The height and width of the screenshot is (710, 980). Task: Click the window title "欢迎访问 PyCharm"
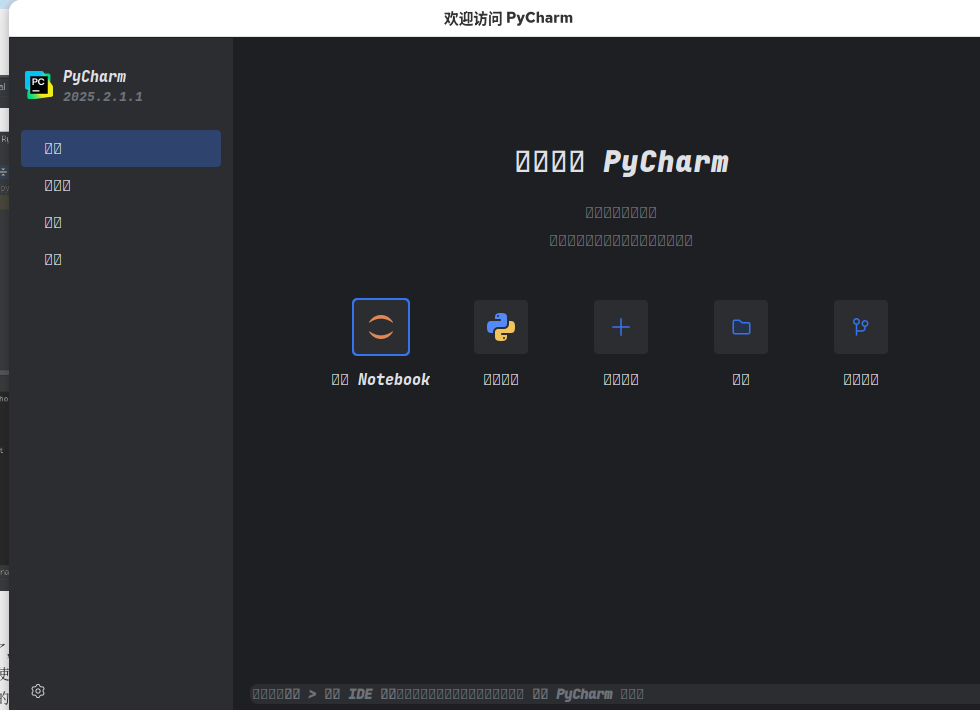coord(508,18)
